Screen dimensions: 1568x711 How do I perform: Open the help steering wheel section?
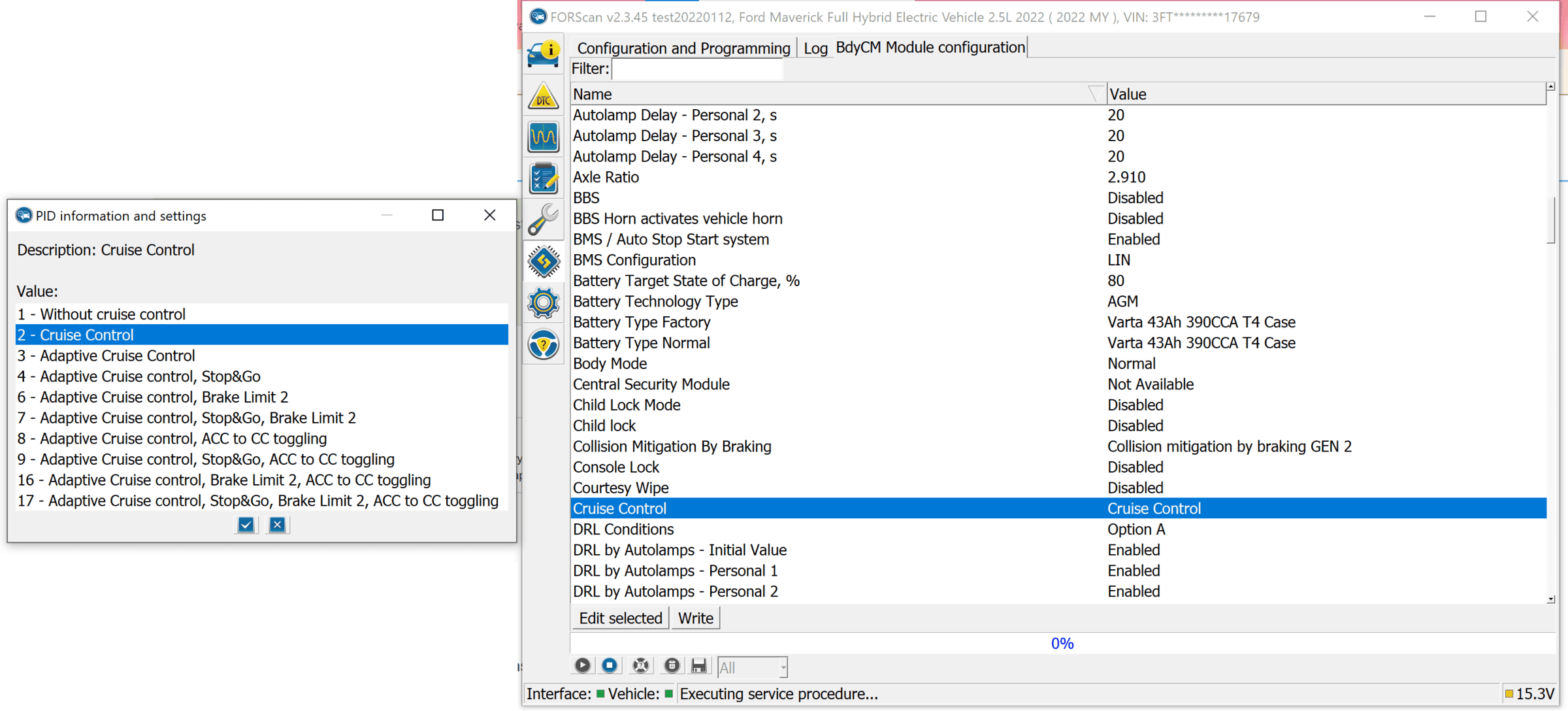click(543, 344)
